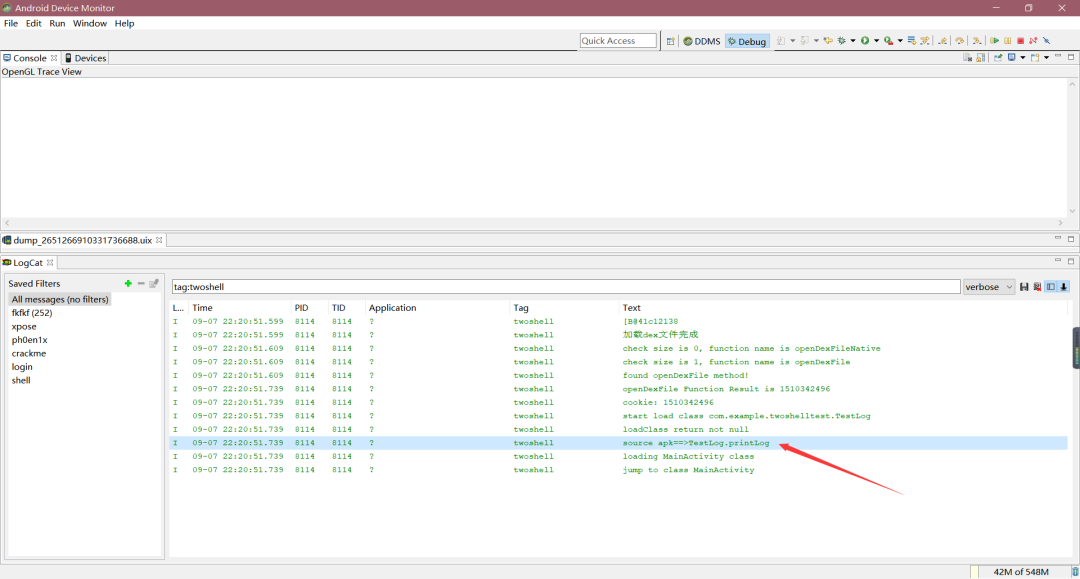Open the Window menu
This screenshot has width=1080, height=579.
pyautogui.click(x=90, y=23)
